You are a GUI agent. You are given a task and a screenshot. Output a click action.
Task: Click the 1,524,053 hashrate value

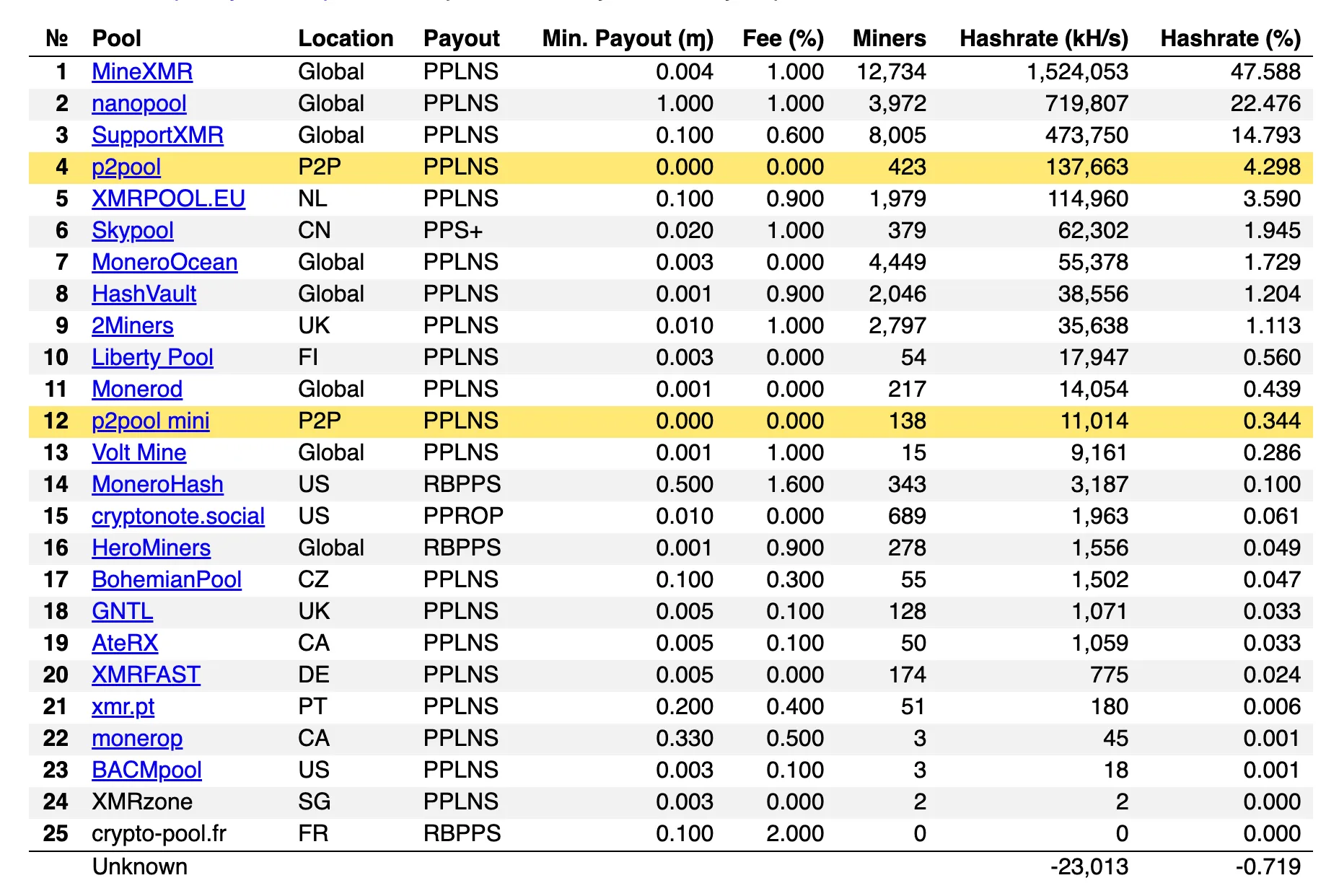pyautogui.click(x=1077, y=71)
